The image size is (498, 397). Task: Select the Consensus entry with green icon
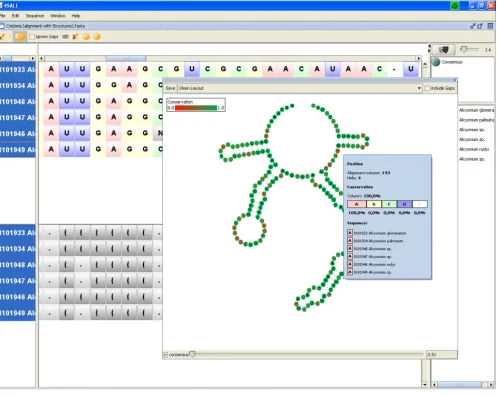[x=447, y=62]
